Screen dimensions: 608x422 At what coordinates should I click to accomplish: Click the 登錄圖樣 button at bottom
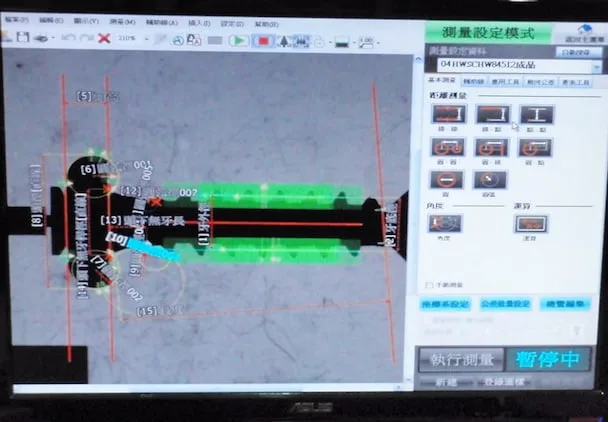click(504, 382)
